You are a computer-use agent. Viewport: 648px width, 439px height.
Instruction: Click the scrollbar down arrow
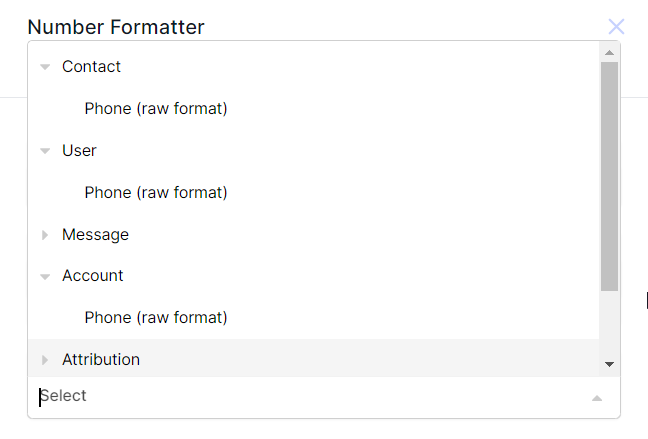(609, 365)
